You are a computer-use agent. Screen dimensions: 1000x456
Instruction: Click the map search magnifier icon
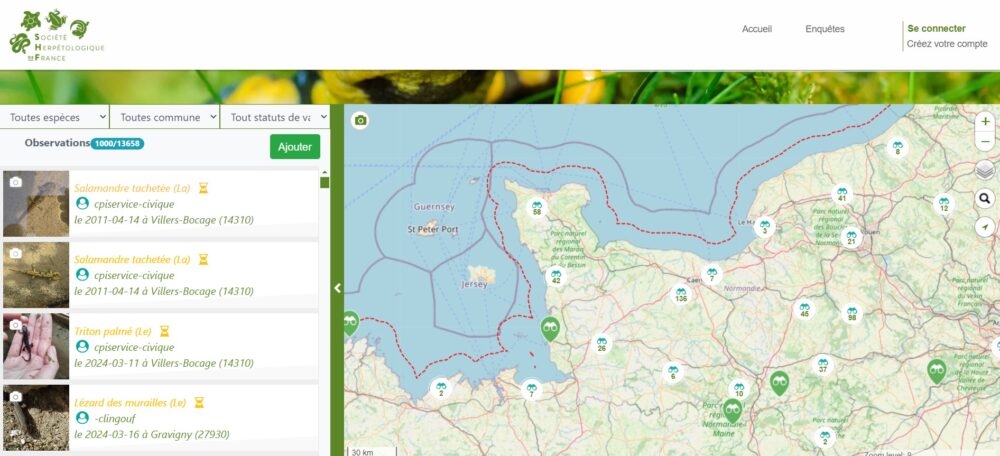pyautogui.click(x=985, y=199)
